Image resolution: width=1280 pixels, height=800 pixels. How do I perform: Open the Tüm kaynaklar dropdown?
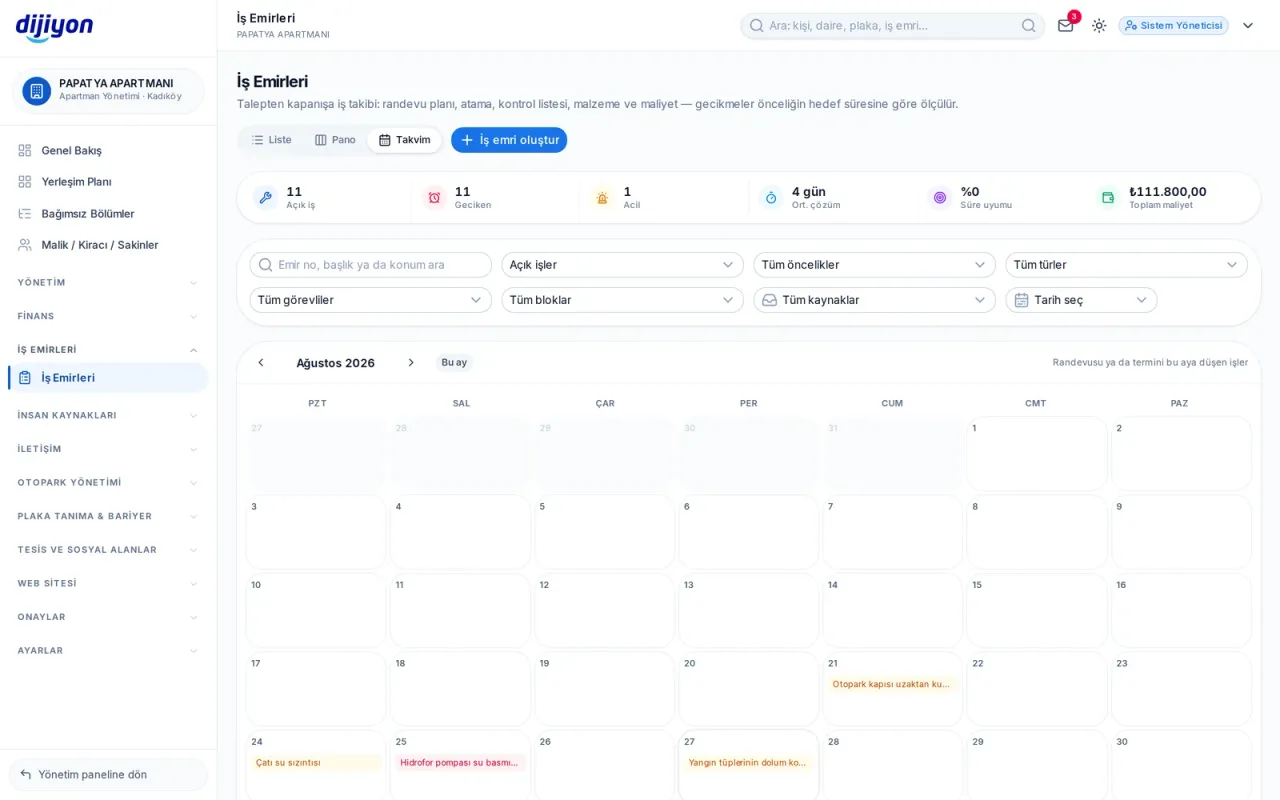click(874, 300)
